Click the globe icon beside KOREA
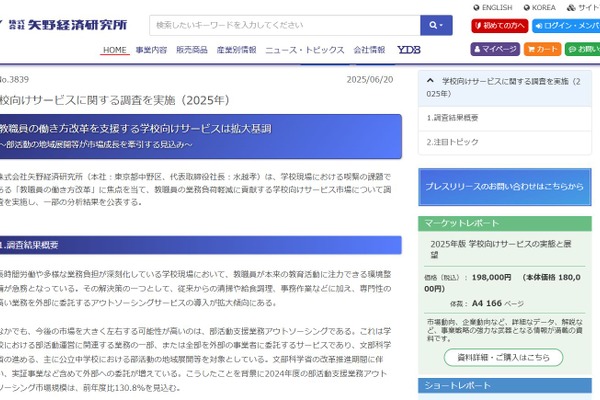 [527, 8]
